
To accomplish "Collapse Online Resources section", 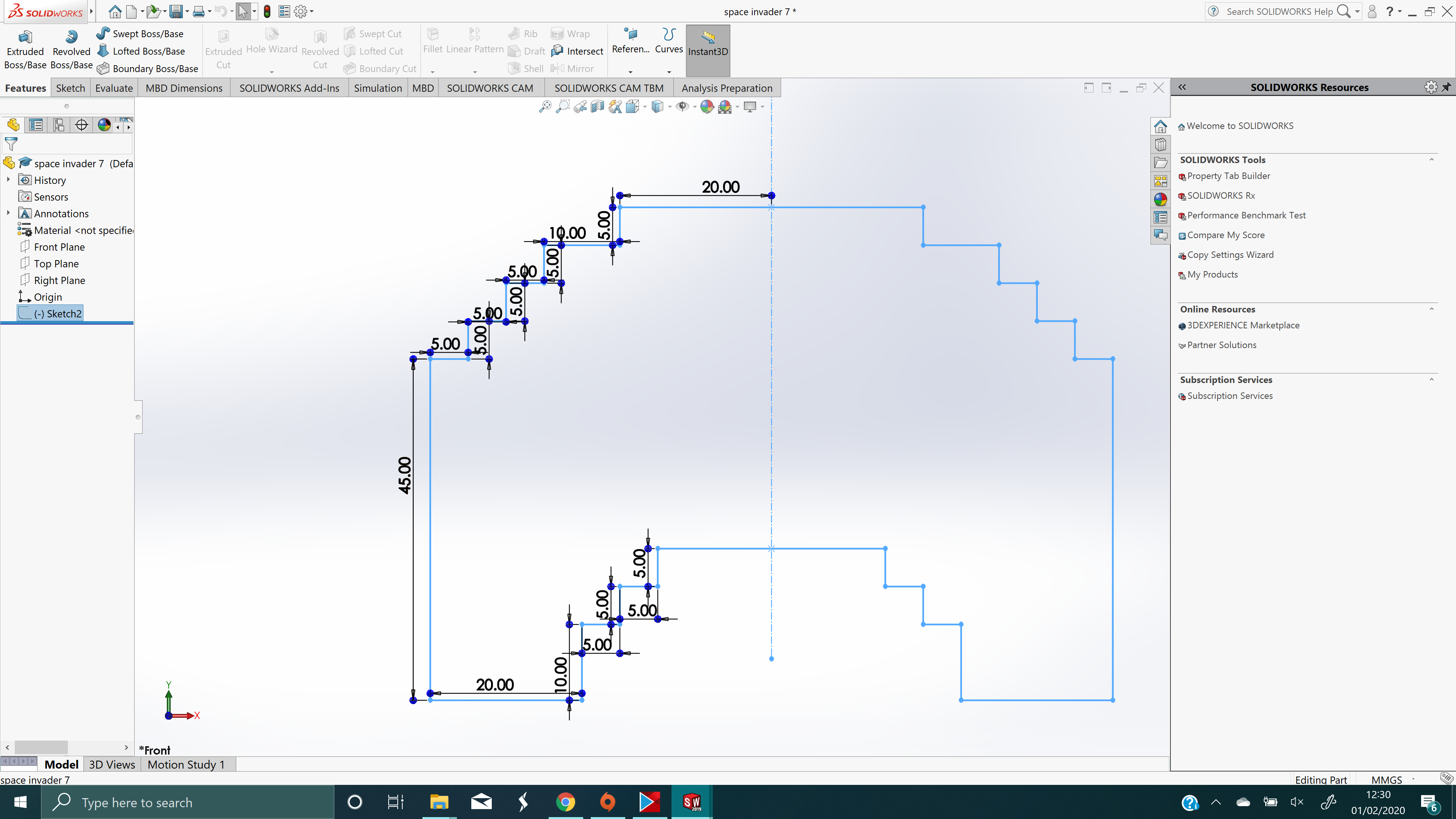I will tap(1432, 309).
